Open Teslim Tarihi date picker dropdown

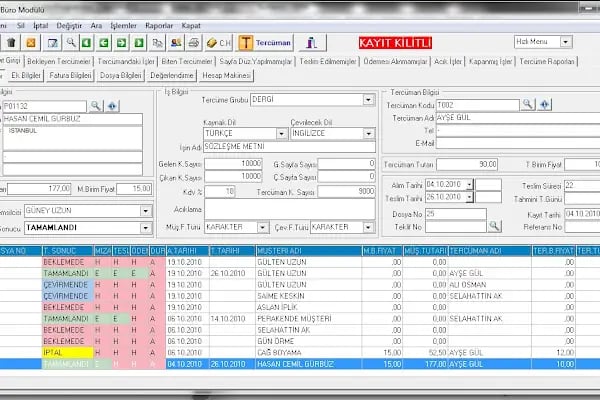(x=469, y=197)
